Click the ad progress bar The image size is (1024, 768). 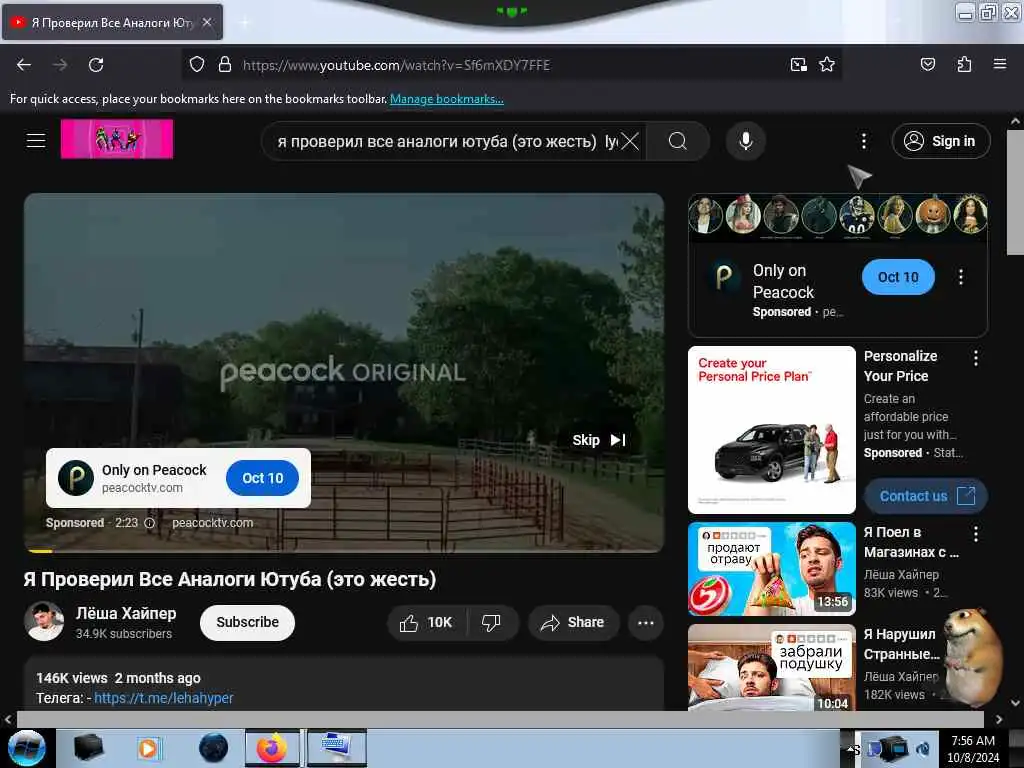tap(344, 551)
